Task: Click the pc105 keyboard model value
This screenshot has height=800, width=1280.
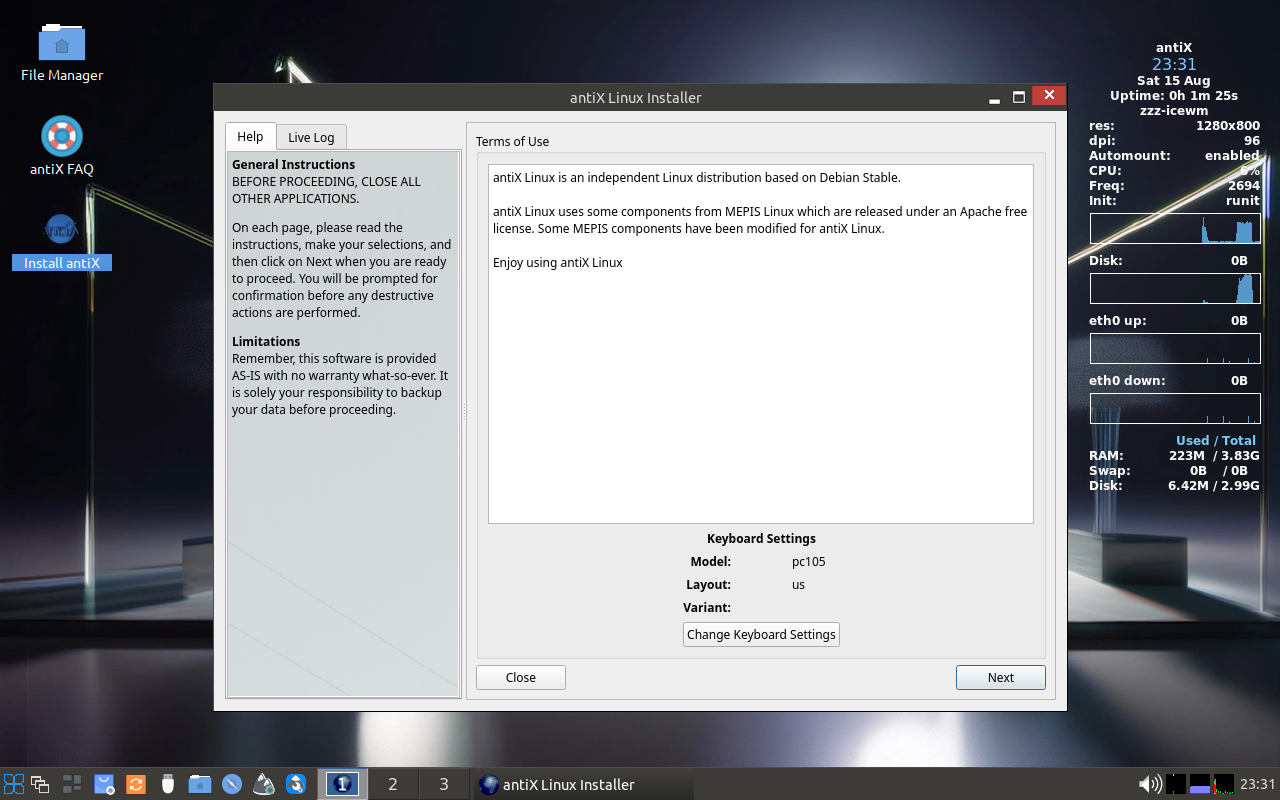Action: point(808,561)
